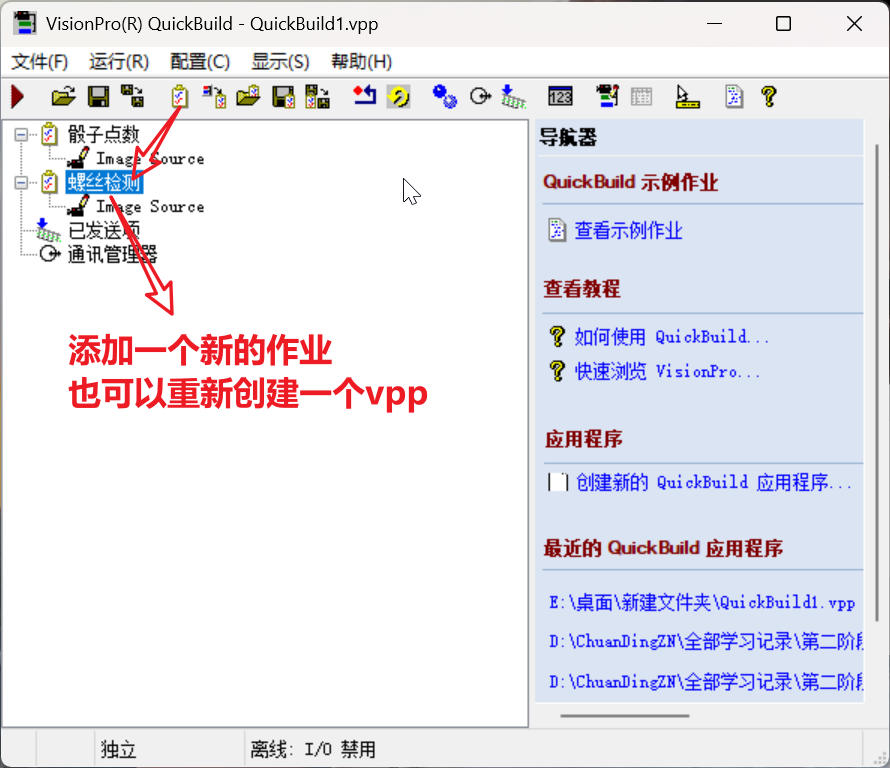The image size is (890, 768).
Task: Click the question icon beside 如何使用 QuickBuild
Action: (x=557, y=337)
